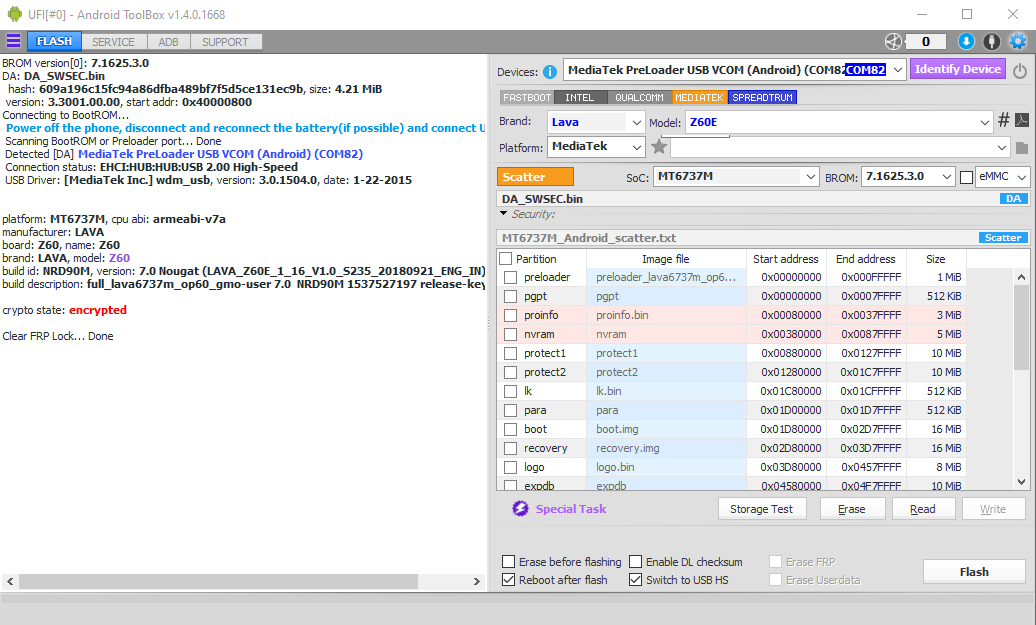The width and height of the screenshot is (1036, 625).
Task: Click the black key dongle icon
Action: click(x=991, y=42)
